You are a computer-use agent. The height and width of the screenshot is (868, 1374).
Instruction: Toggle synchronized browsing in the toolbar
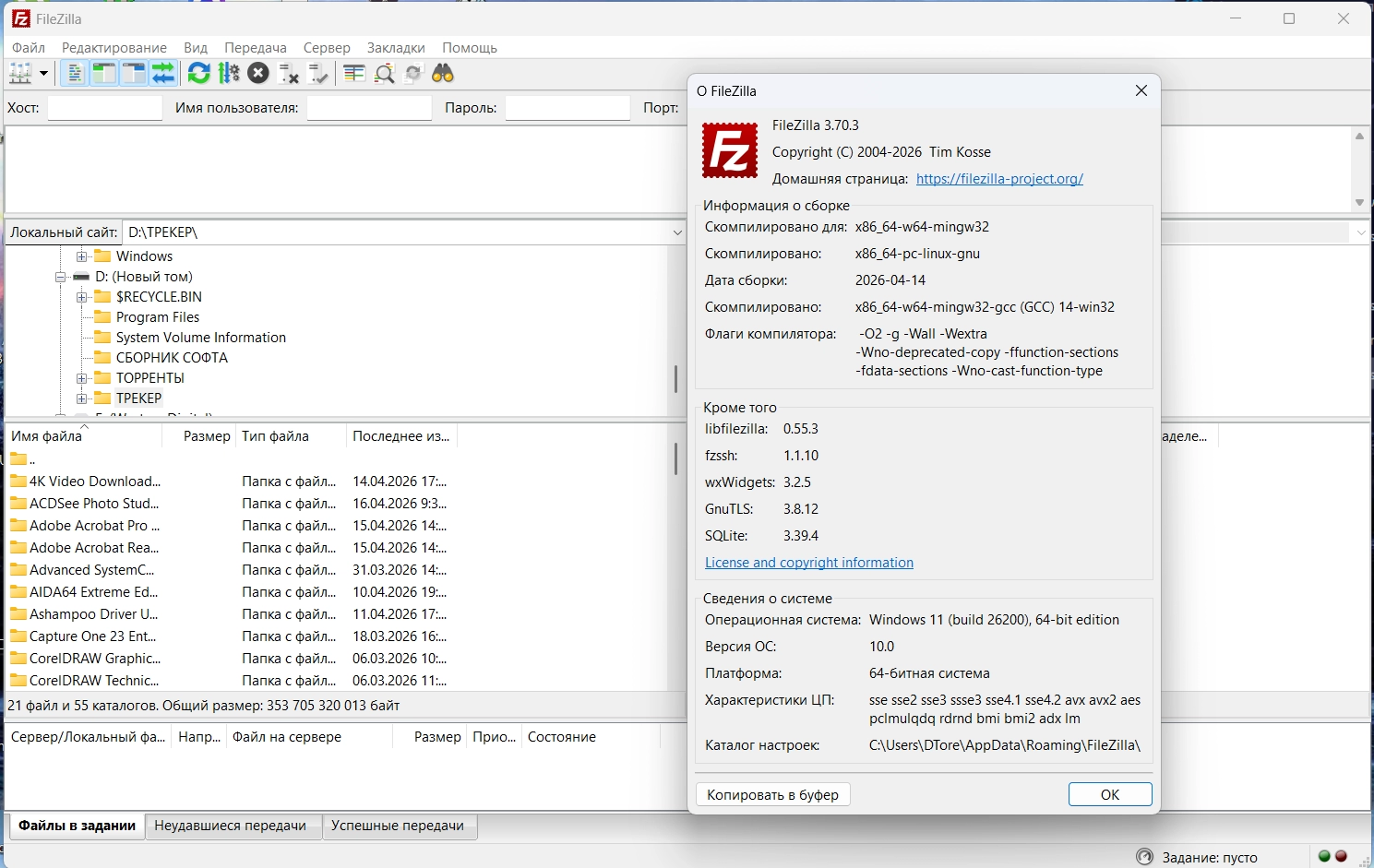click(413, 74)
